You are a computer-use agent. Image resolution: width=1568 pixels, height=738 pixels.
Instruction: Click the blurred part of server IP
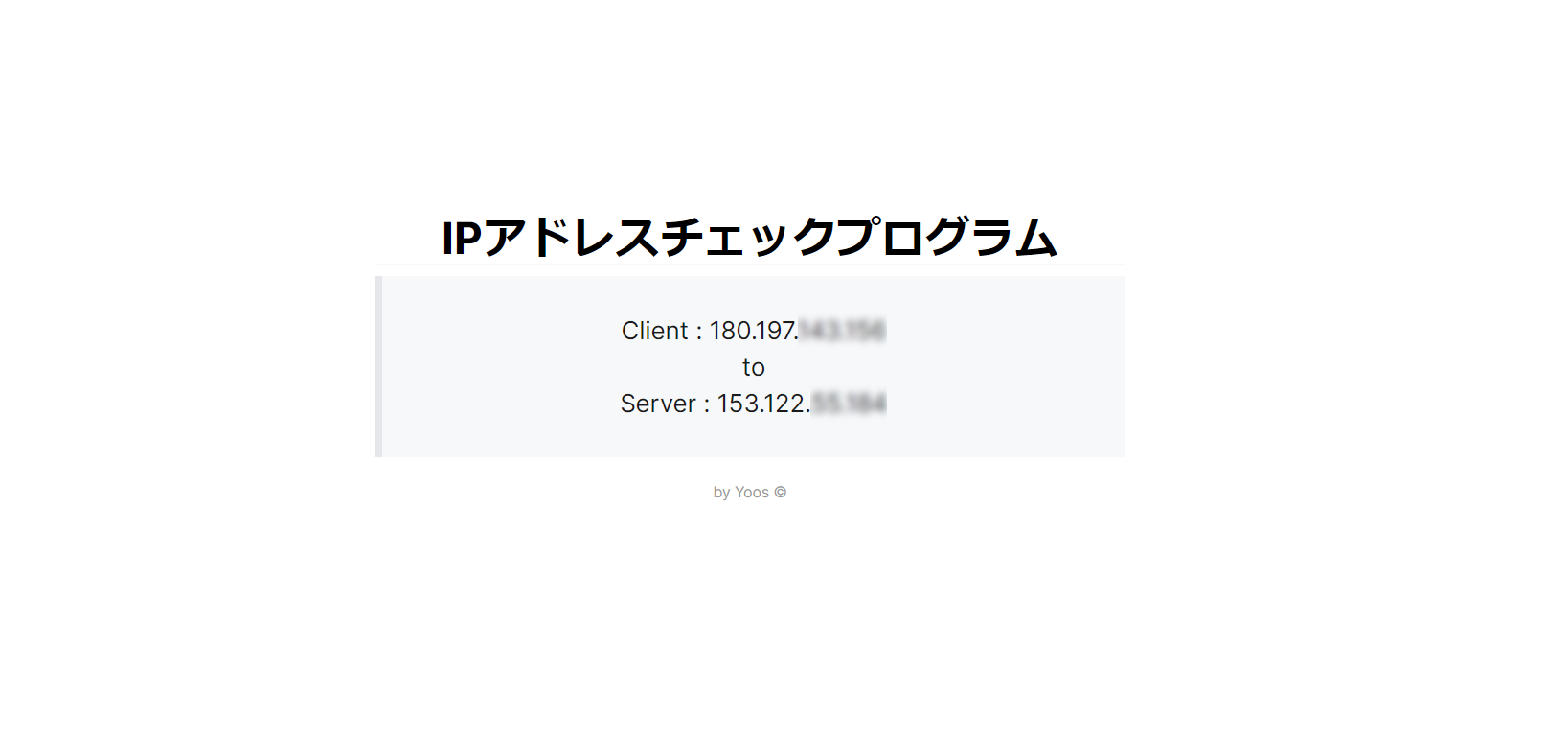click(x=849, y=404)
